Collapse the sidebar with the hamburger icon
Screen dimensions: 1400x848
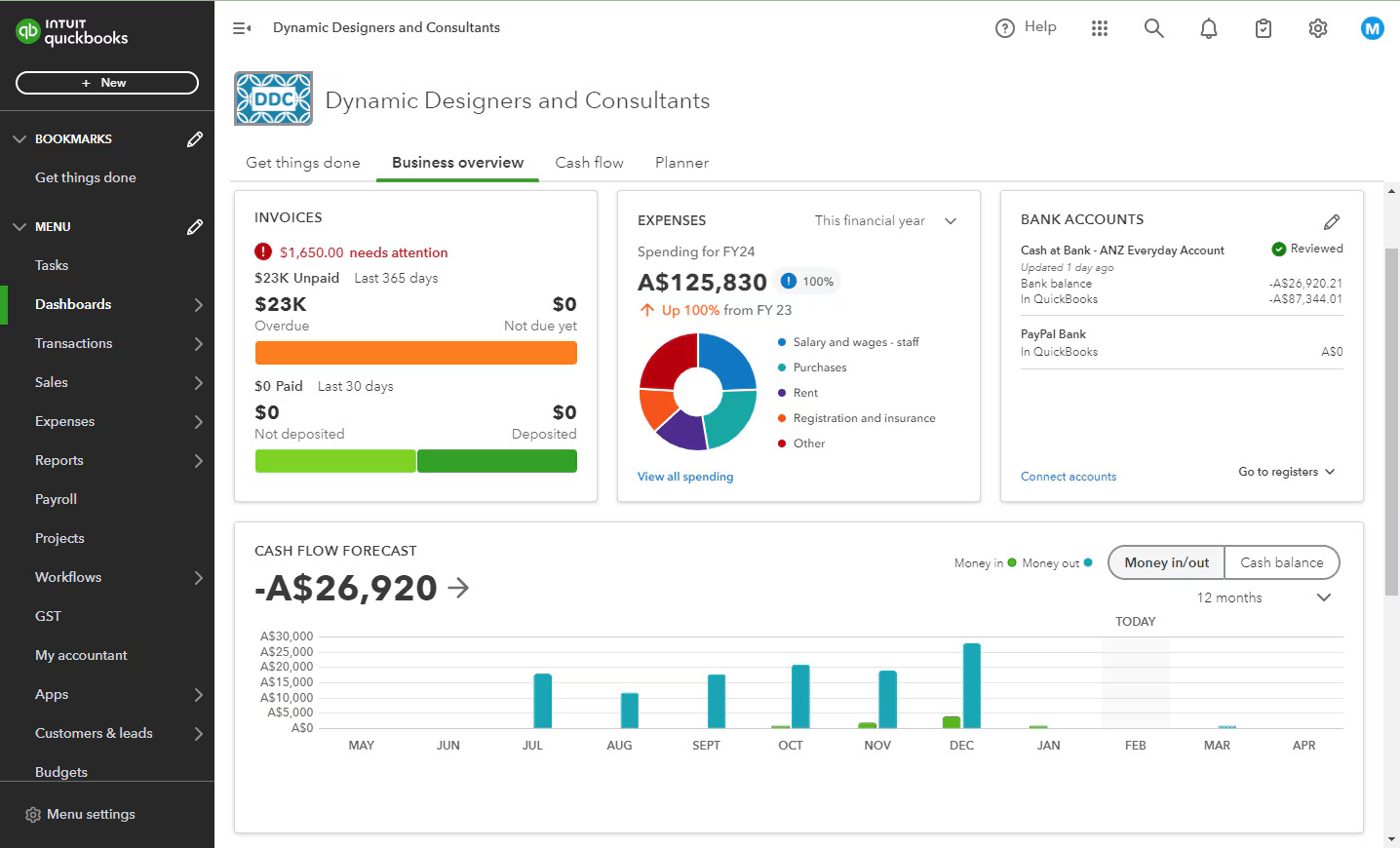pos(241,28)
